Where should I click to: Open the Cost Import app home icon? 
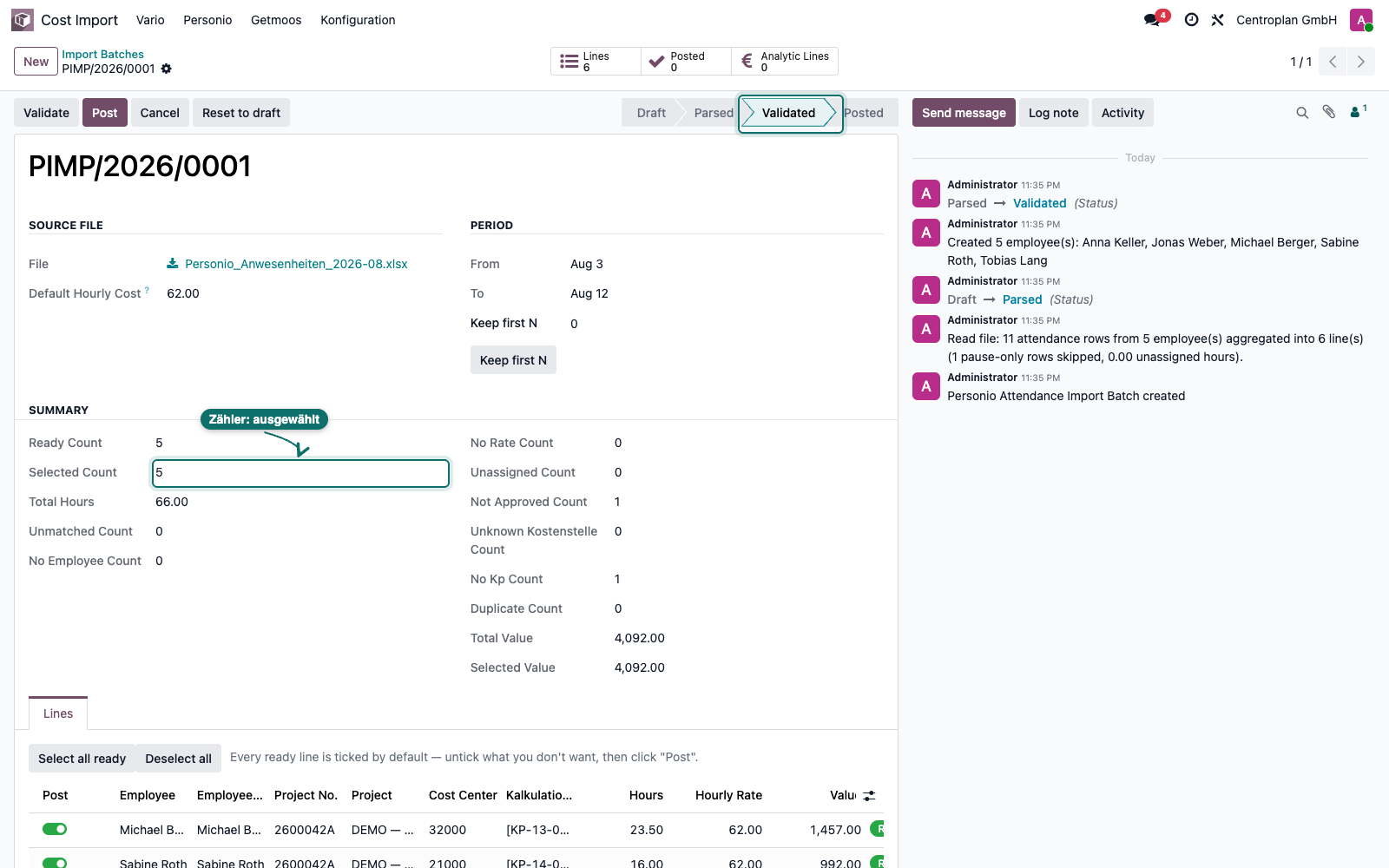point(23,19)
